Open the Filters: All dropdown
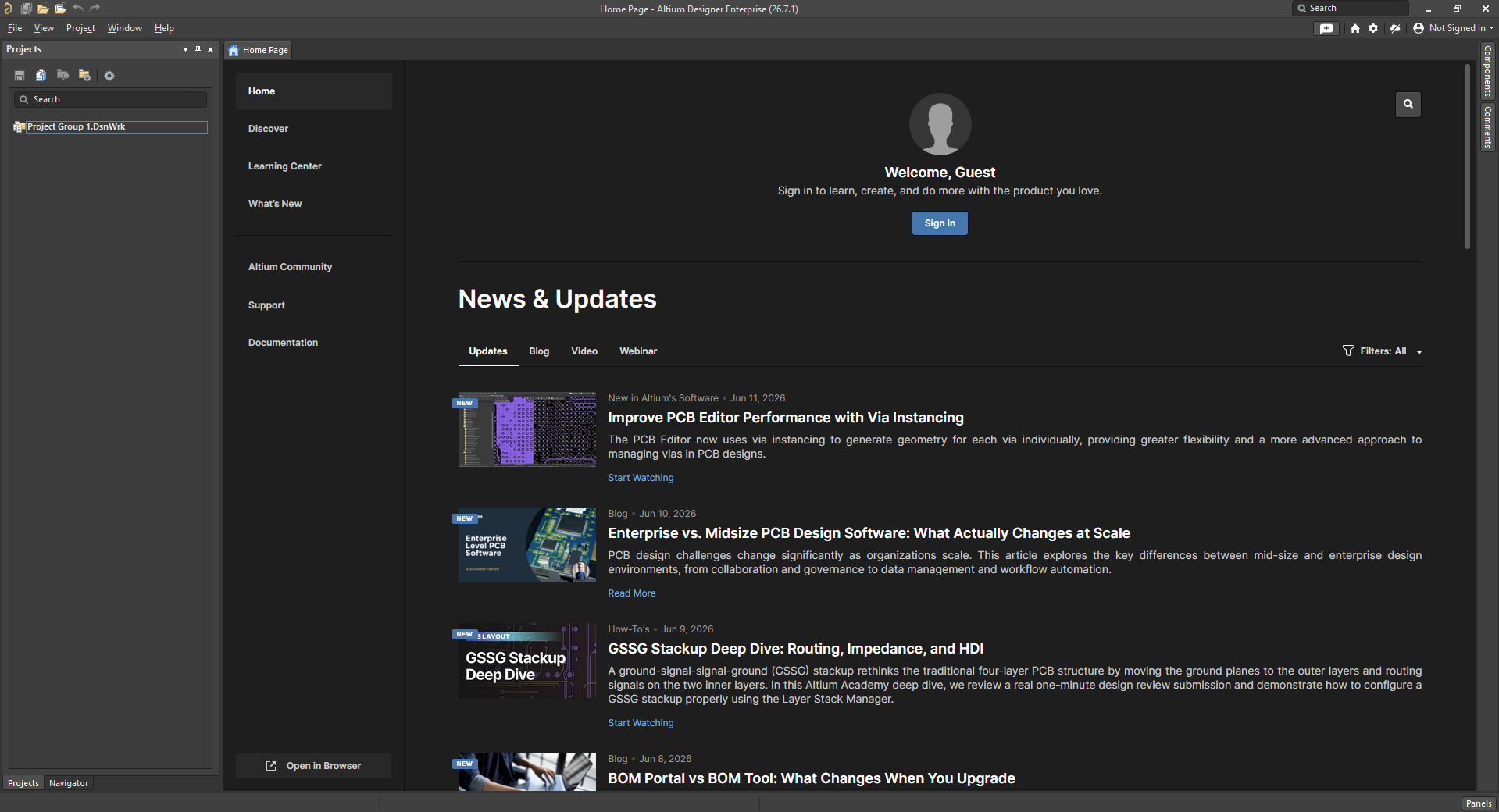This screenshot has width=1499, height=812. 1382,351
